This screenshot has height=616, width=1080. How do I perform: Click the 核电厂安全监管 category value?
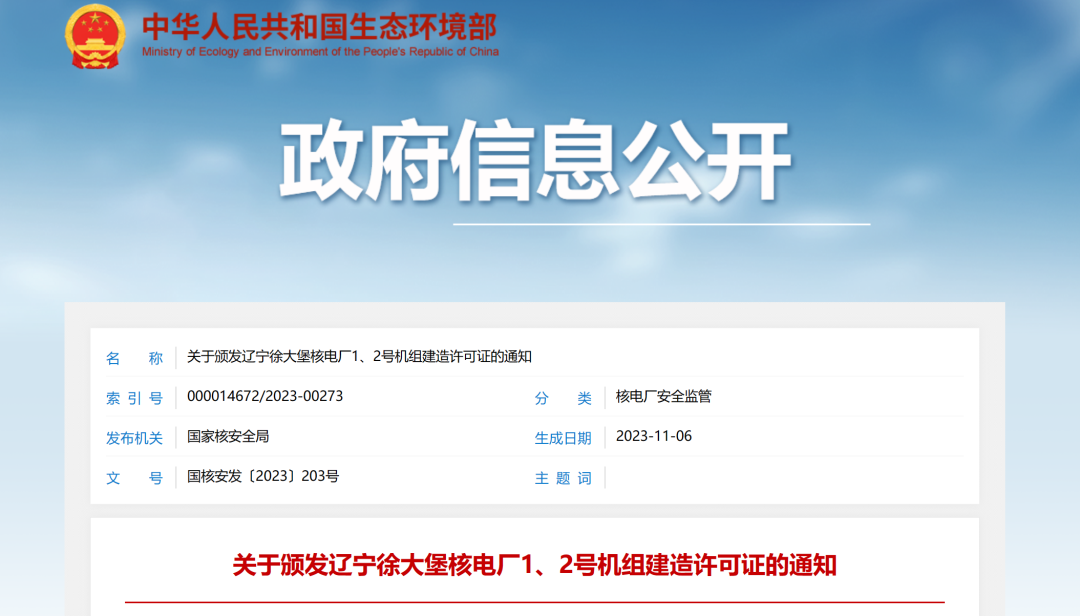coord(664,397)
